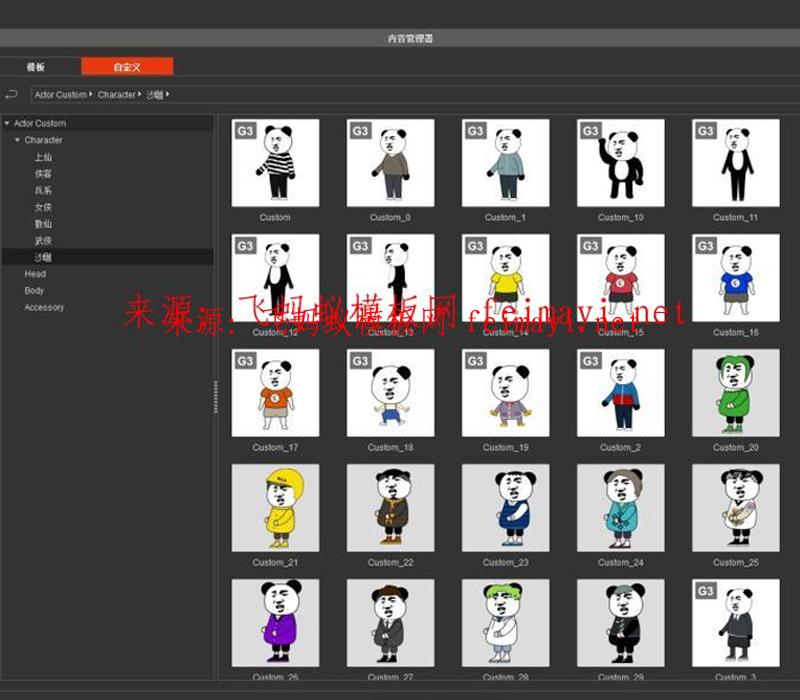Select the Body category in tree
800x700 pixels.
click(34, 291)
